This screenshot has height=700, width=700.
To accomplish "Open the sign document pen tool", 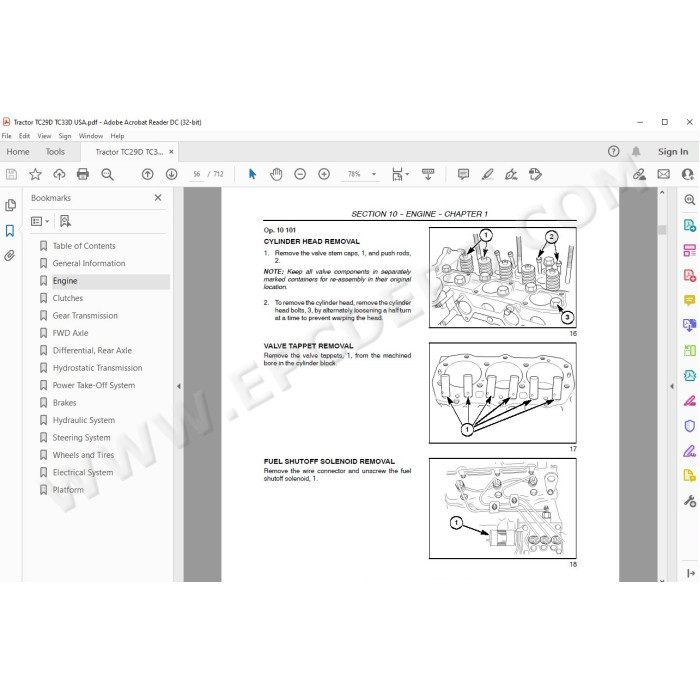I will pyautogui.click(x=511, y=174).
